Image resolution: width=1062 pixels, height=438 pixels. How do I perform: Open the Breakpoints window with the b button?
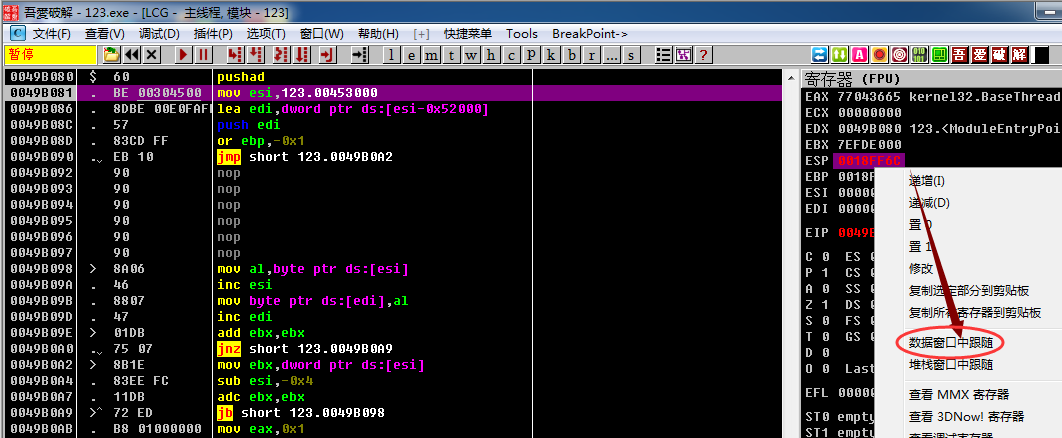pyautogui.click(x=572, y=56)
